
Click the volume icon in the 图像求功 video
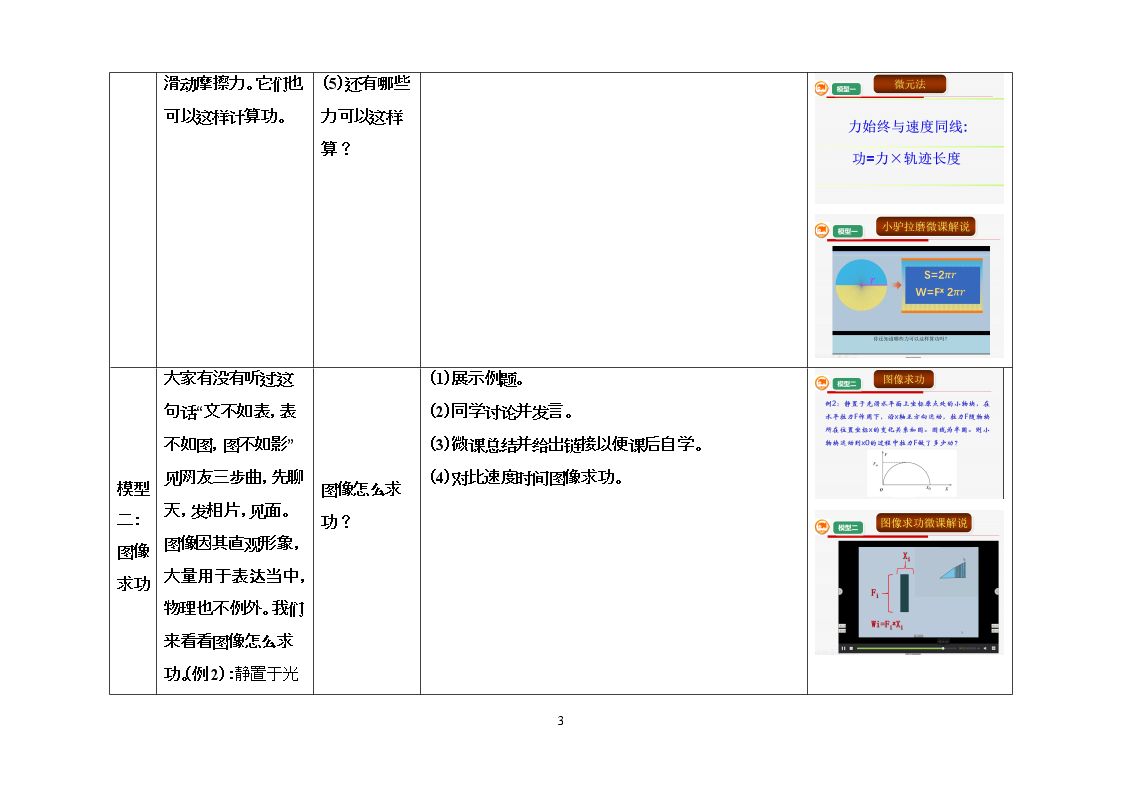pyautogui.click(x=985, y=648)
